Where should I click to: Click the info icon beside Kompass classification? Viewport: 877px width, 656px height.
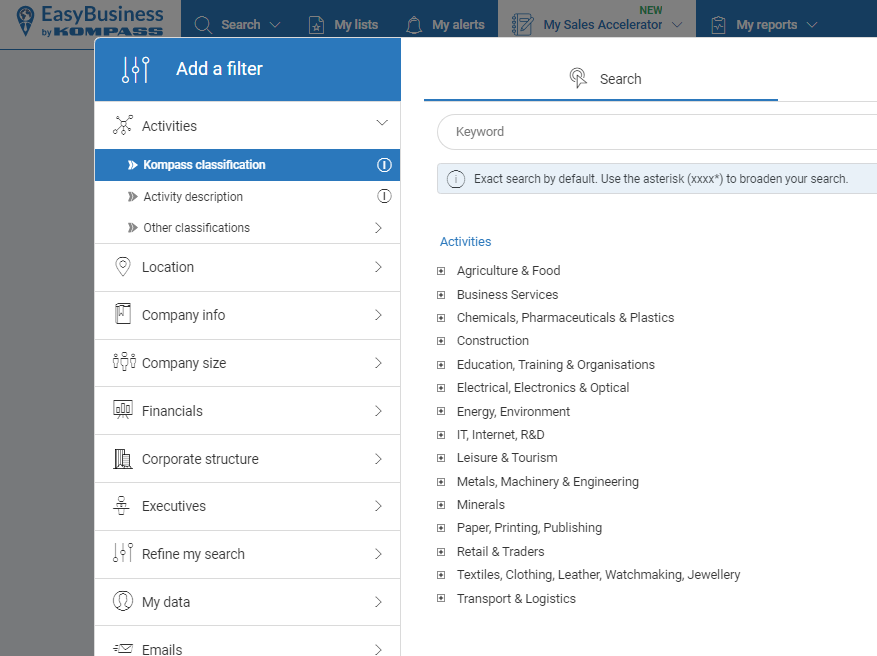tap(384, 165)
